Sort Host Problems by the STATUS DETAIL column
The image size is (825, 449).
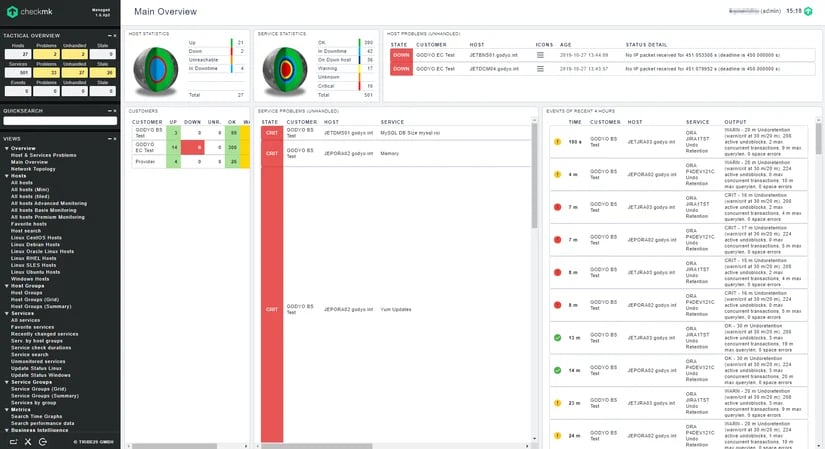(x=646, y=45)
